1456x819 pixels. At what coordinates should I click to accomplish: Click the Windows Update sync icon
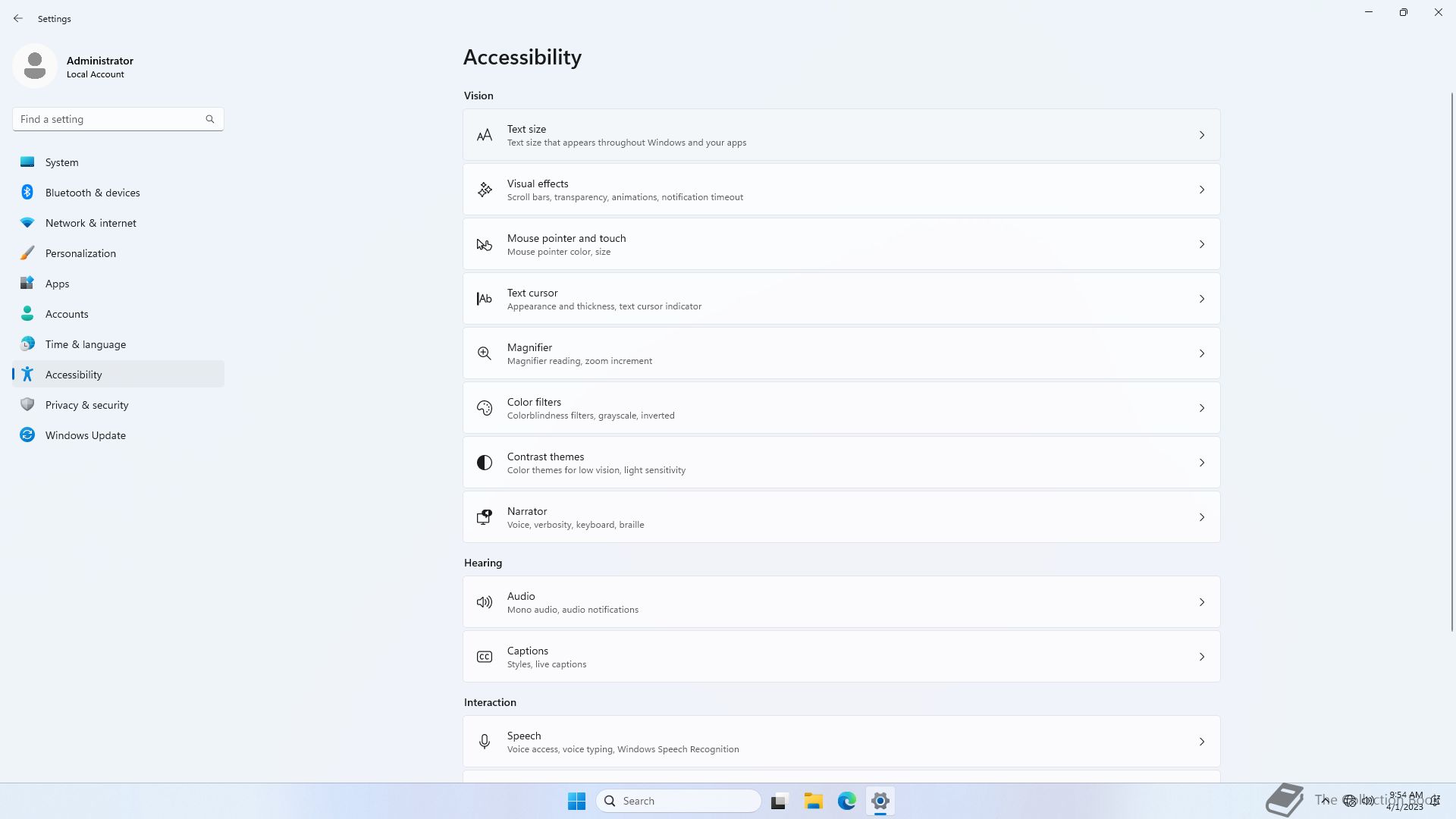coord(27,435)
